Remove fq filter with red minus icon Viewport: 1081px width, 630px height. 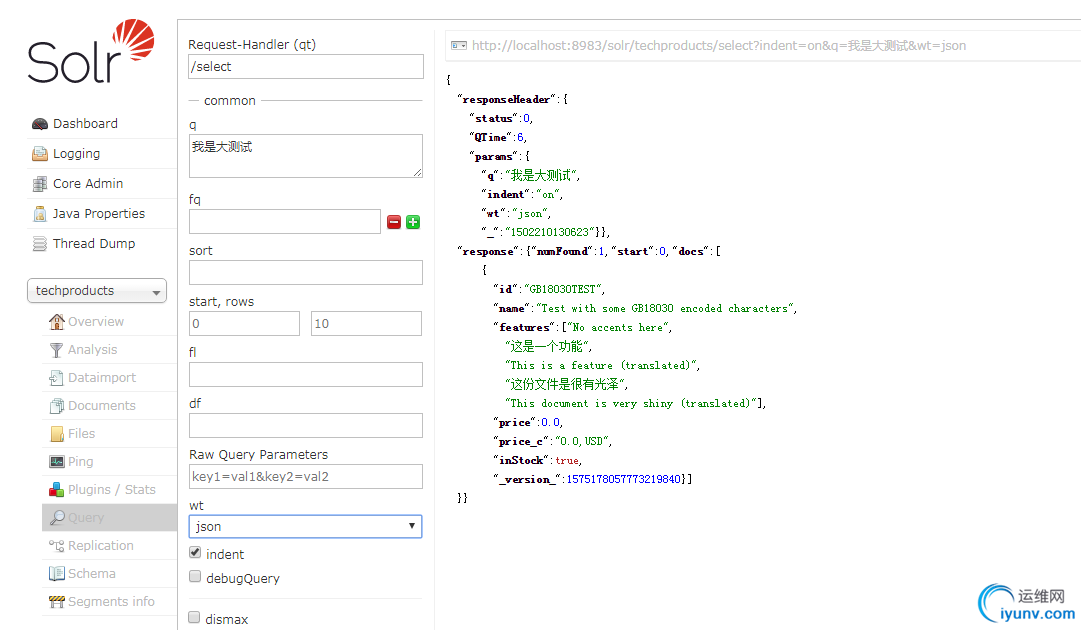click(394, 222)
